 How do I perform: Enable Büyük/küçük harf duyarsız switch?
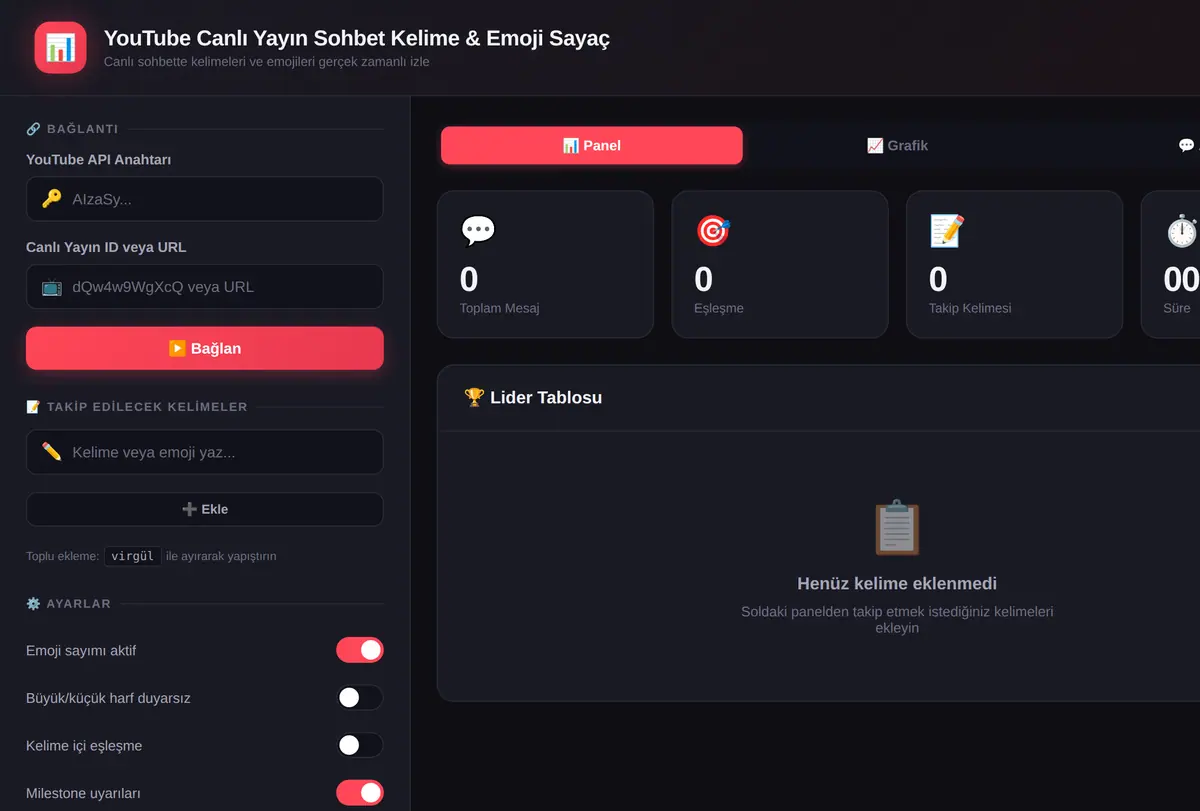coord(360,698)
